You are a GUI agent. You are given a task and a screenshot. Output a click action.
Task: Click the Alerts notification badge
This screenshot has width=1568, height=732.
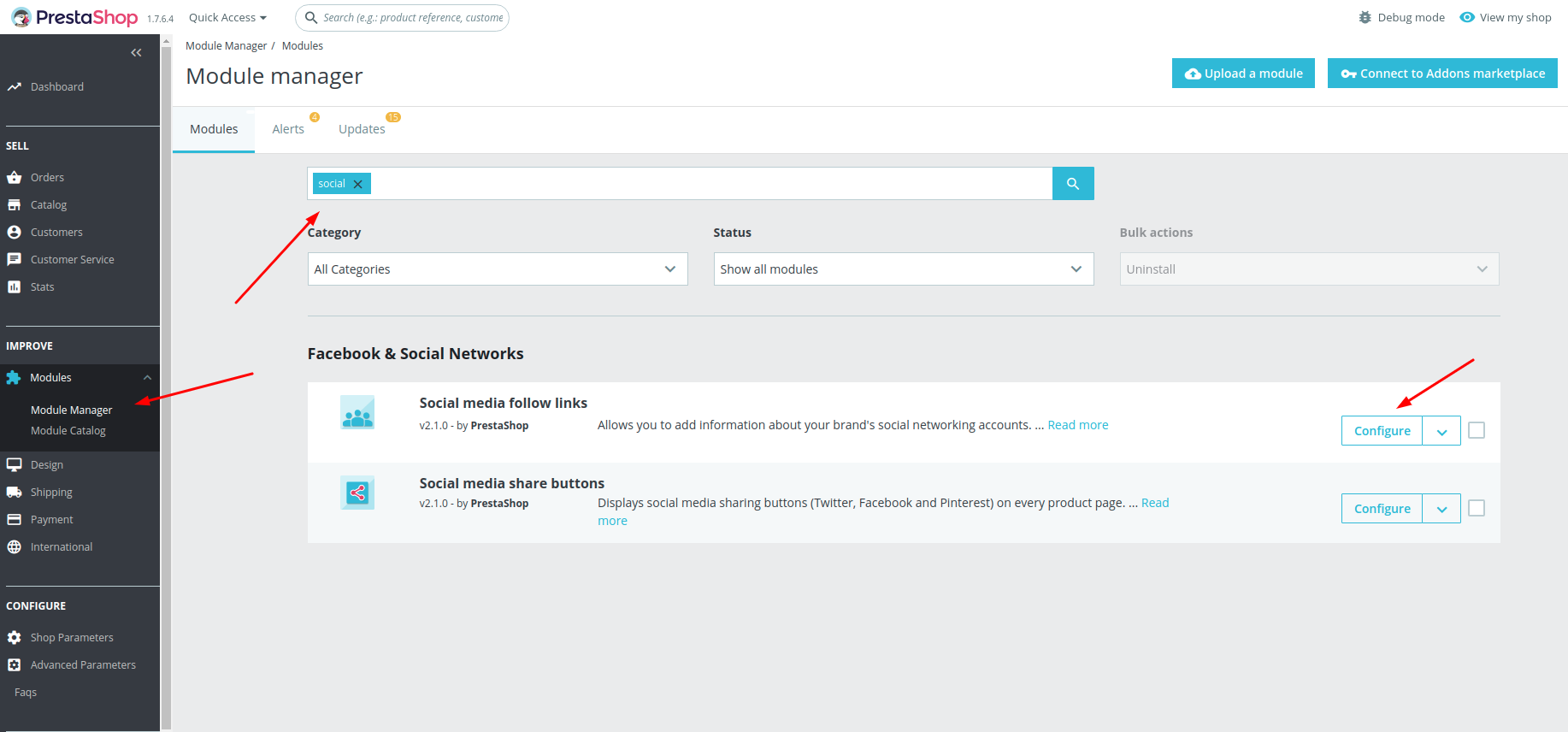[x=315, y=117]
